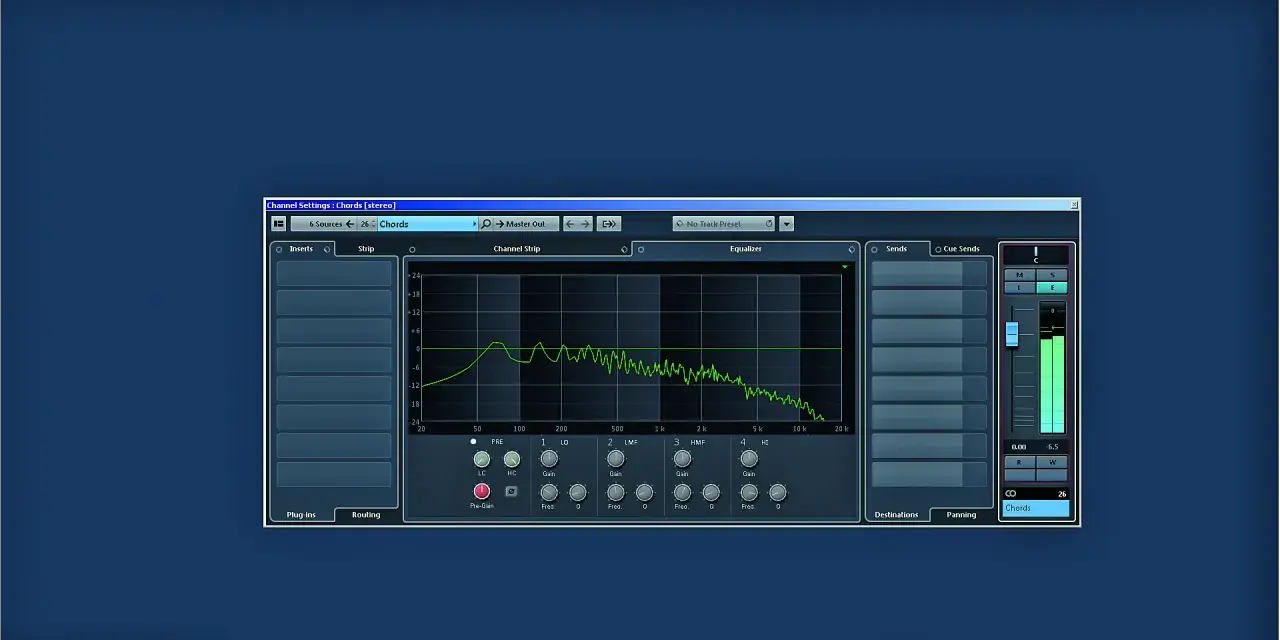Select the Plug-ins bottom tab
Screen dimensions: 1280x640
301,515
